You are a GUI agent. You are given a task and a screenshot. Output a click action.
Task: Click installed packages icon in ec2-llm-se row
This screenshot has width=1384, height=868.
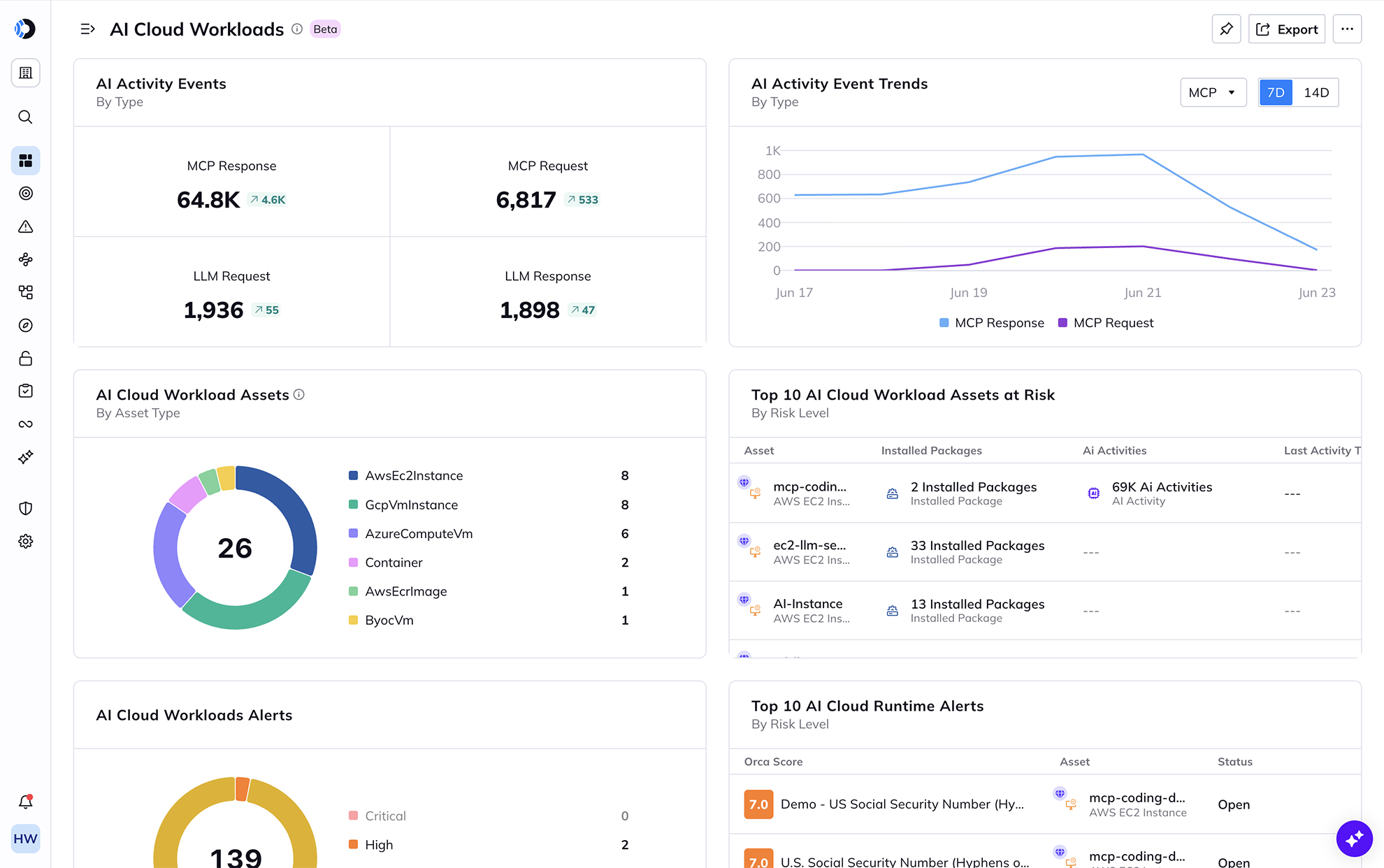pos(893,552)
